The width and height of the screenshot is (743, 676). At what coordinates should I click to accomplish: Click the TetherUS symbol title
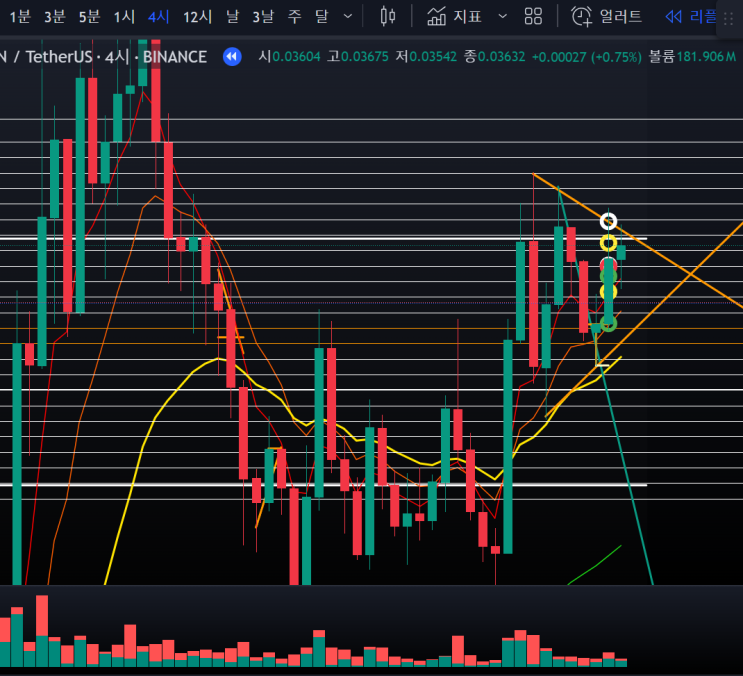[59, 57]
